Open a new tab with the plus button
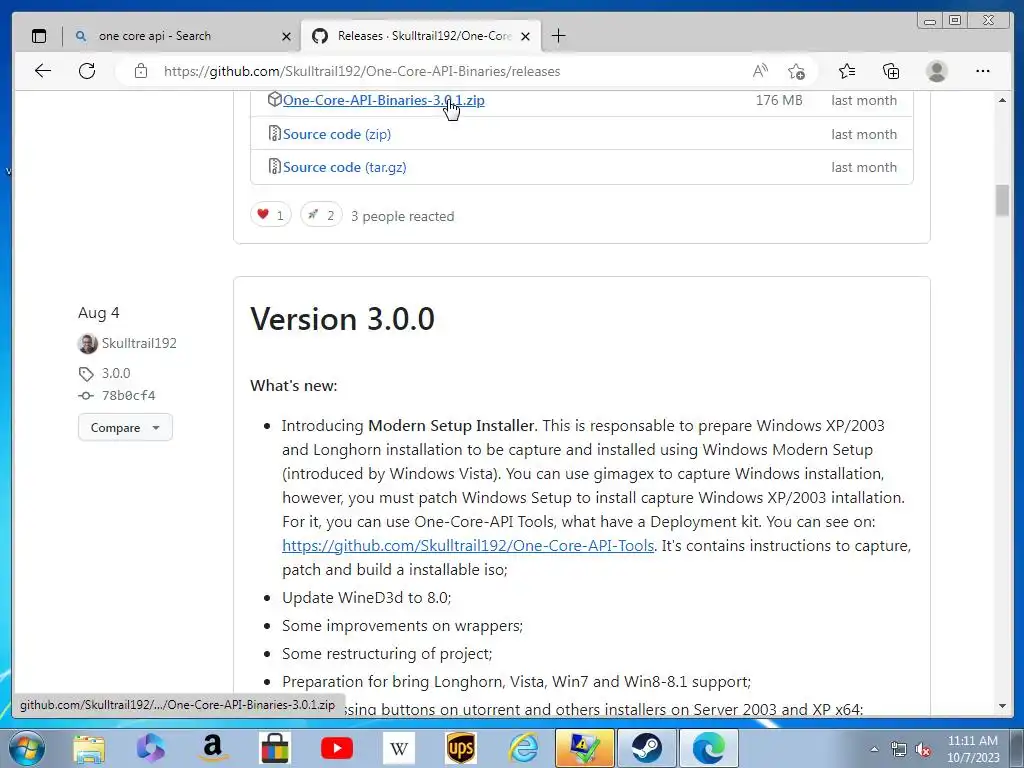Image resolution: width=1024 pixels, height=768 pixels. point(558,36)
